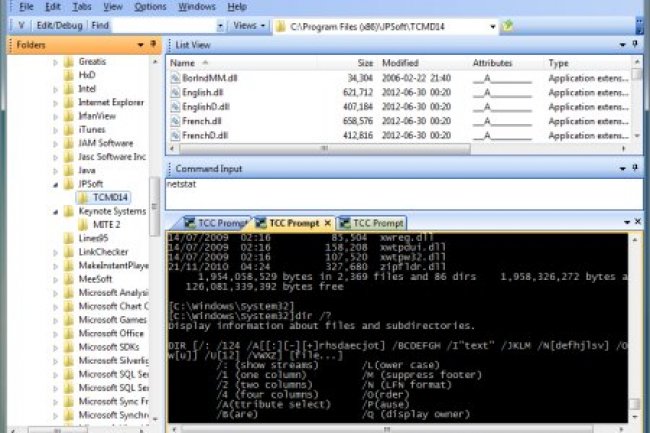Open the tab list dropdown arrow beside the tabs

tap(627, 223)
